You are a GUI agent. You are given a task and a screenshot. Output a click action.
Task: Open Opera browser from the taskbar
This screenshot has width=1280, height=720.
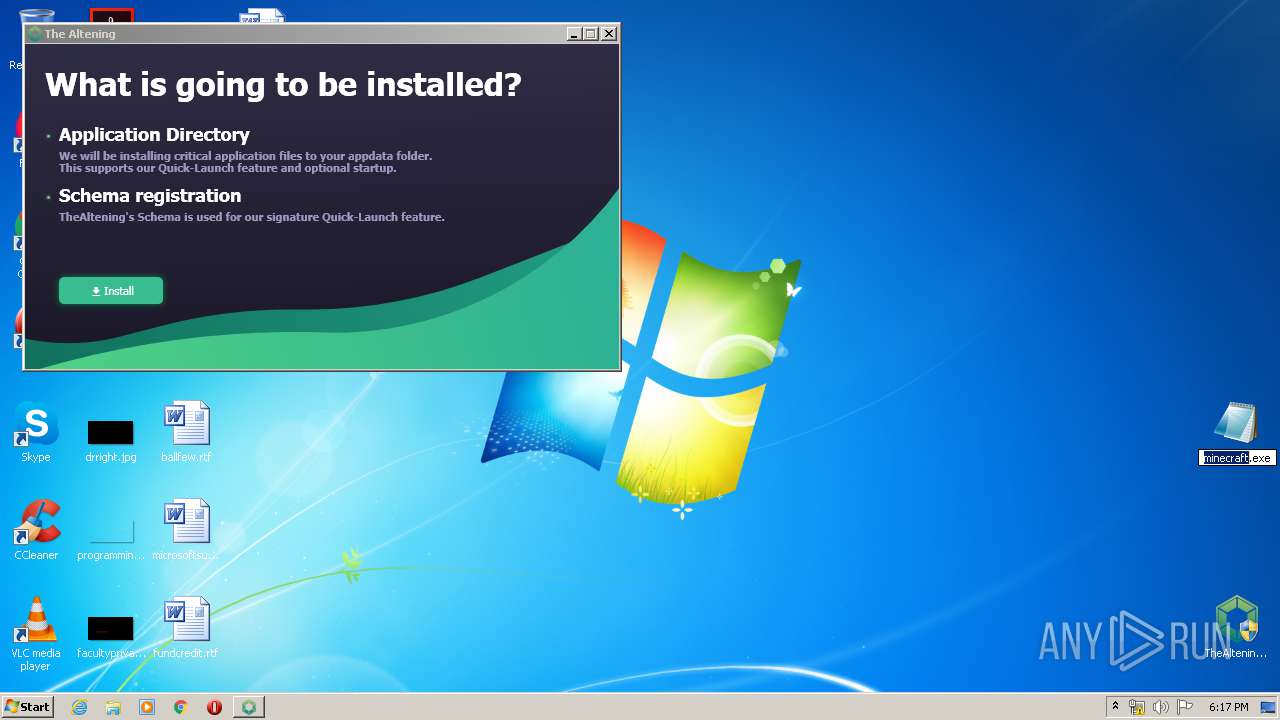pos(214,707)
